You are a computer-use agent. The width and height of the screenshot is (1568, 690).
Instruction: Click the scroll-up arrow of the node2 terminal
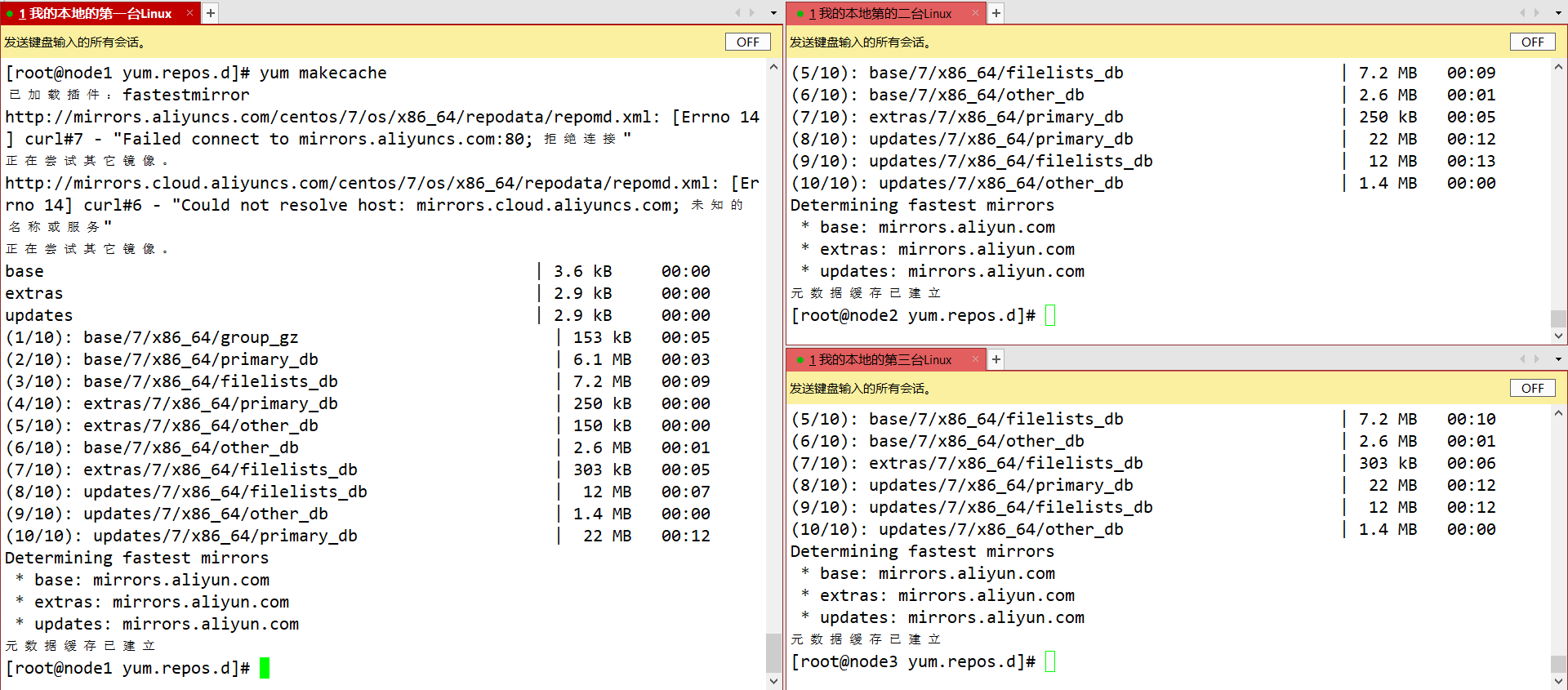tap(1559, 68)
